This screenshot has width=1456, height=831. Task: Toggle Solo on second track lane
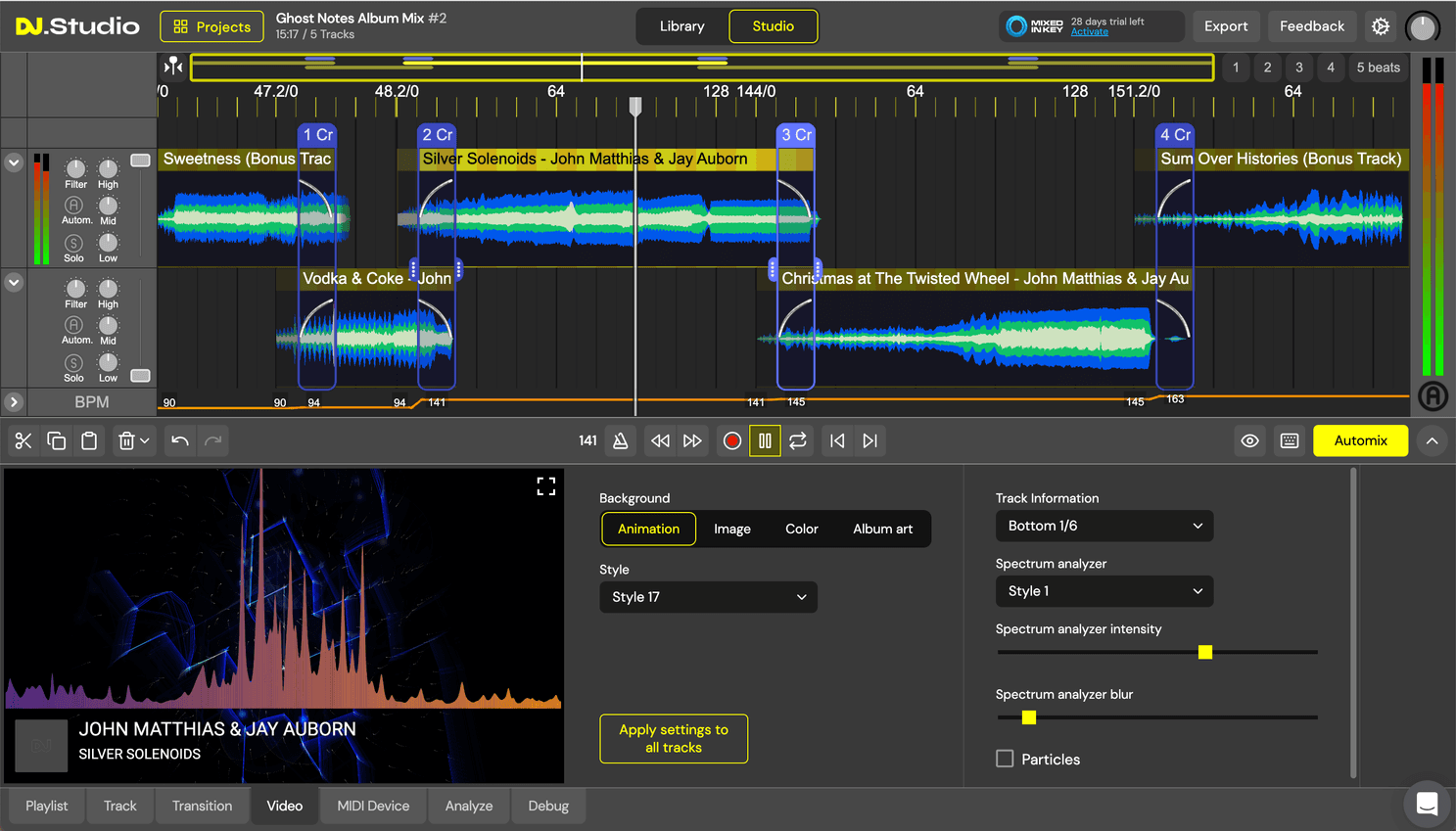click(x=73, y=364)
